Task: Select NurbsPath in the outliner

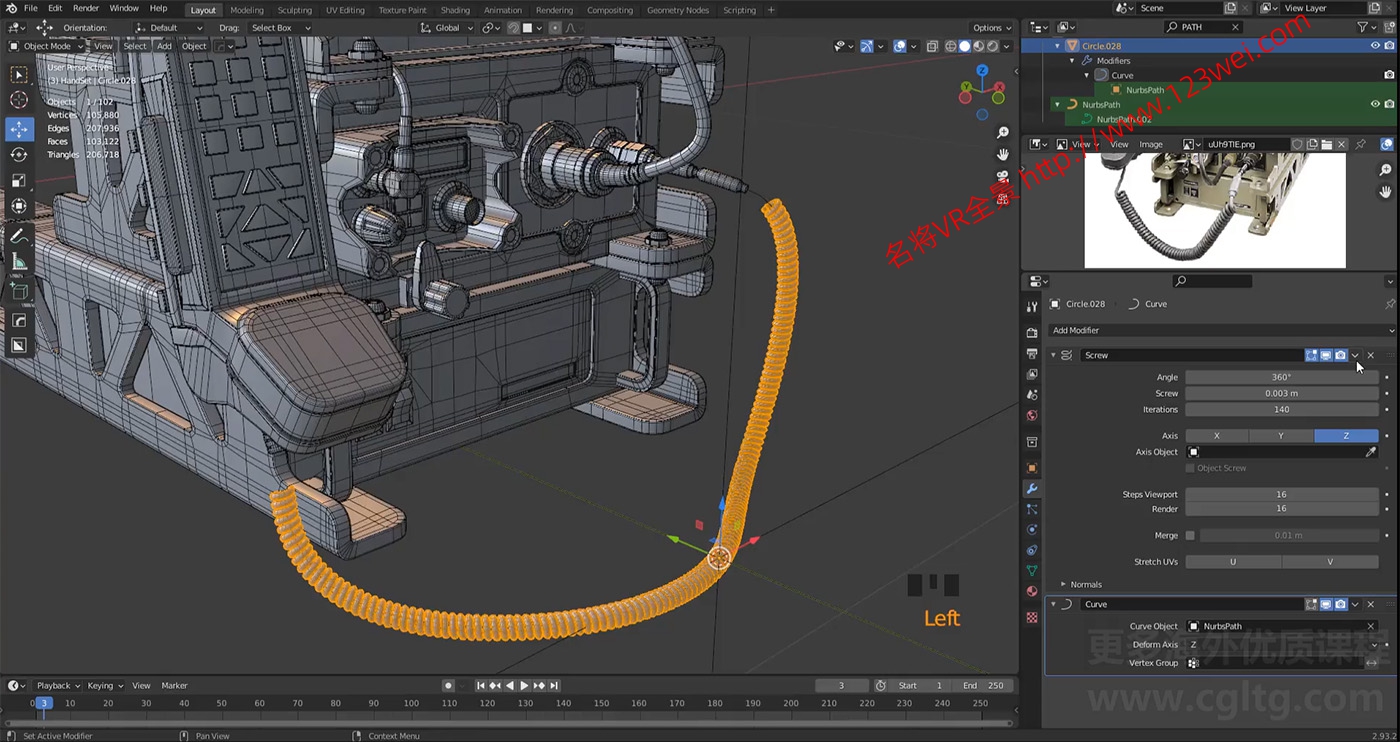Action: [x=1100, y=104]
